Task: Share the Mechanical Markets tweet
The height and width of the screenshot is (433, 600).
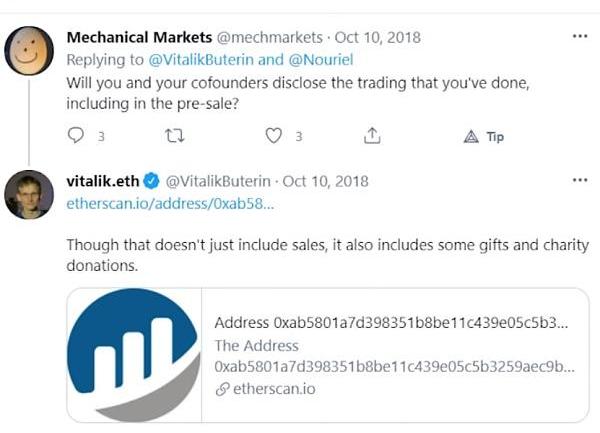Action: 371,136
